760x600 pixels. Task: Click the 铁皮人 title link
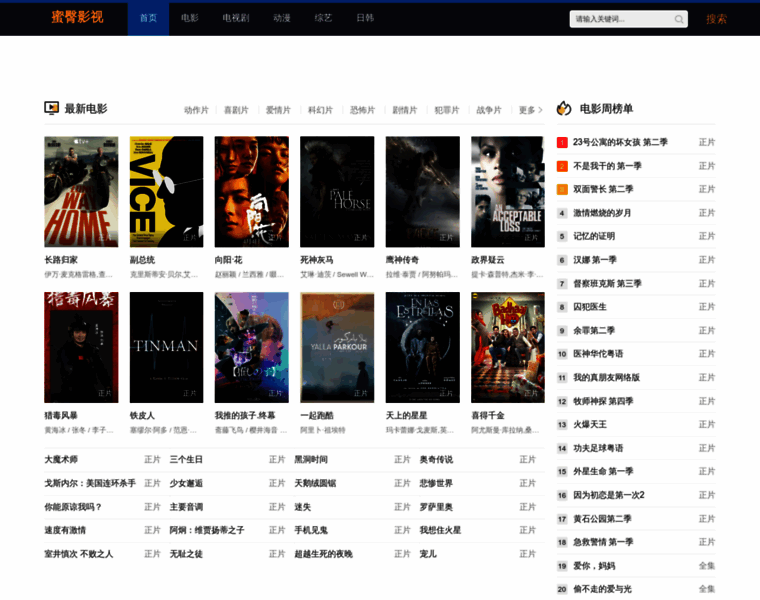pos(142,415)
